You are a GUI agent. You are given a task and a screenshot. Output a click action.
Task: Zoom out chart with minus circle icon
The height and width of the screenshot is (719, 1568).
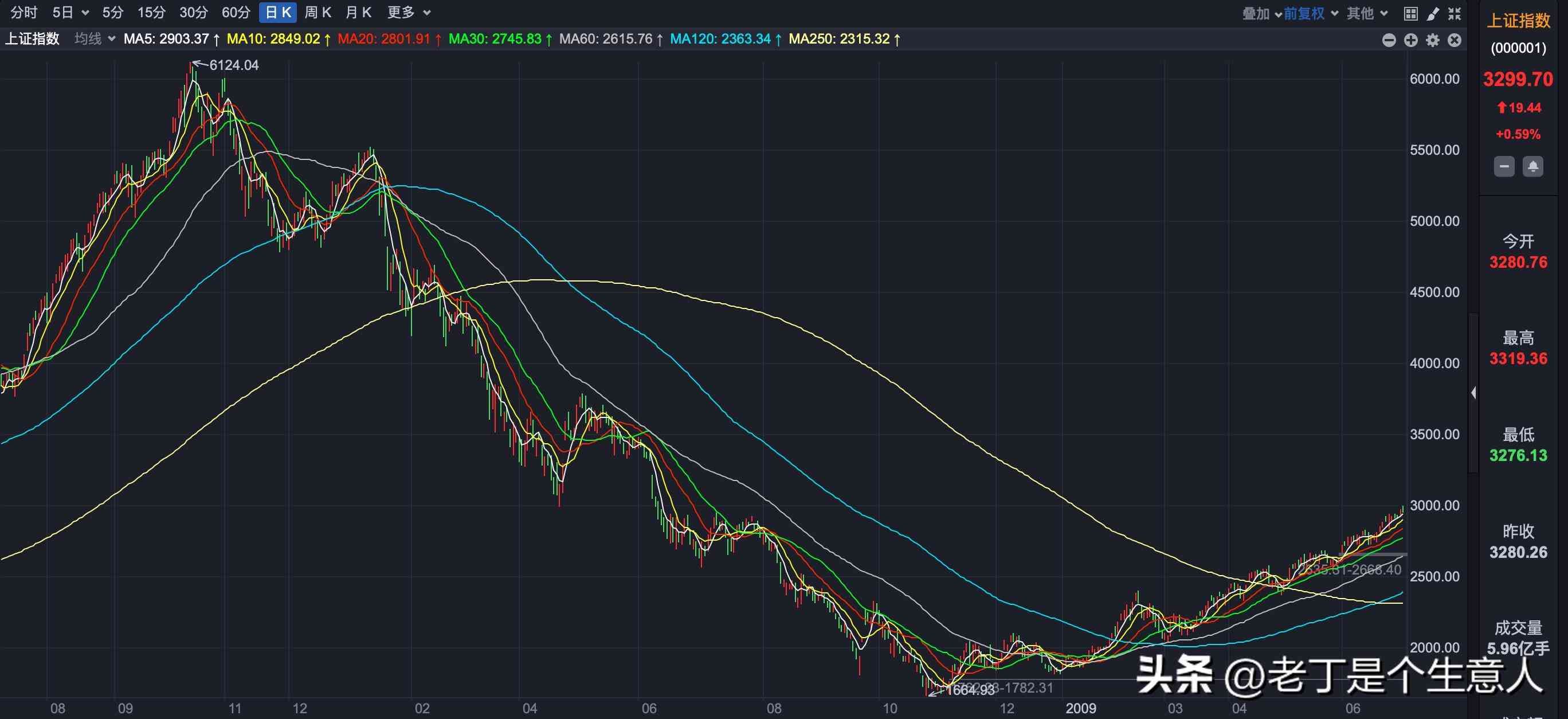[x=1389, y=40]
